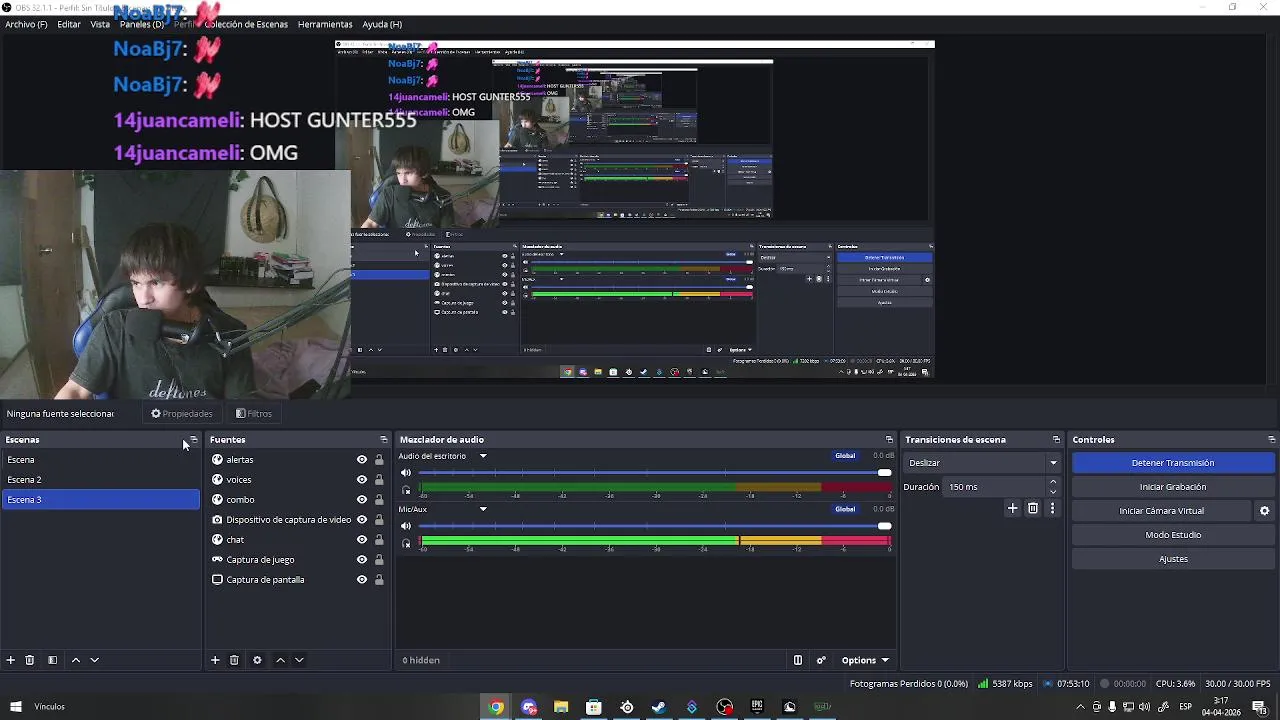Increase transition duration with up stepper
This screenshot has height=720, width=1280.
coord(1053,482)
